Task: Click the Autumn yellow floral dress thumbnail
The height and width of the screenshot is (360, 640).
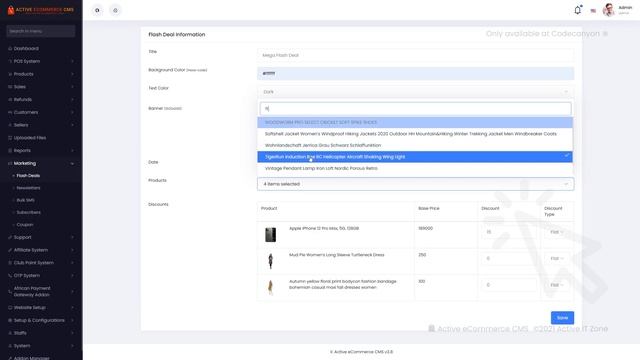Action: pos(270,287)
